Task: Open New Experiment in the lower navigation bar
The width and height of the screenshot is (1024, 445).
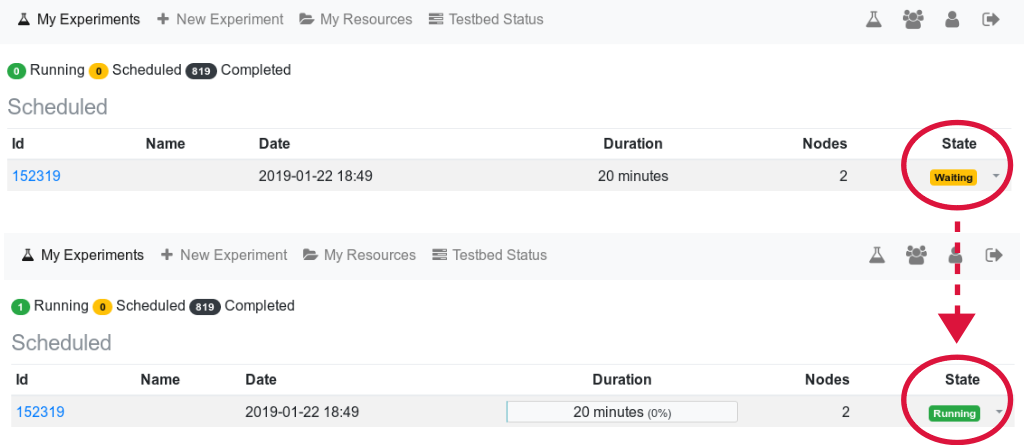Action: (224, 255)
